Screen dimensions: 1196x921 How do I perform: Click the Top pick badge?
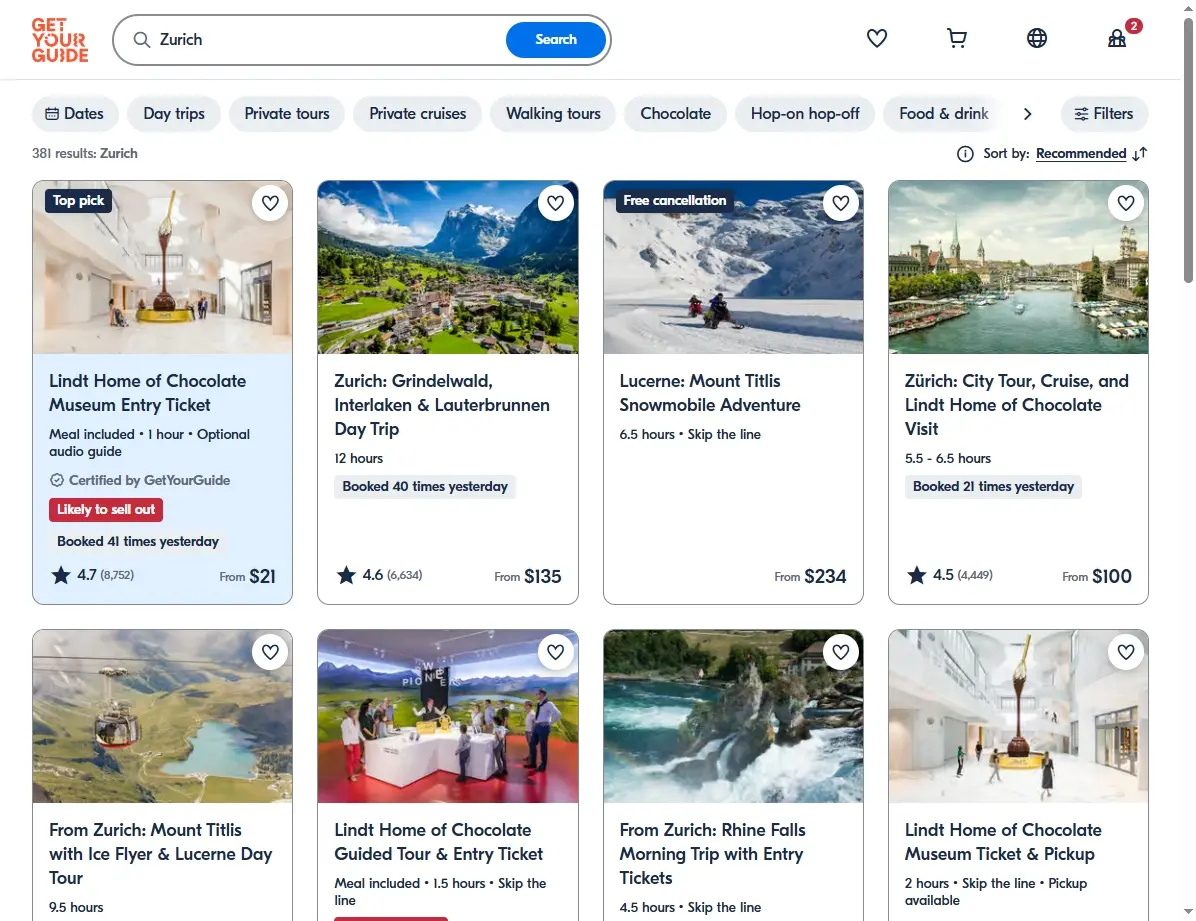(78, 201)
